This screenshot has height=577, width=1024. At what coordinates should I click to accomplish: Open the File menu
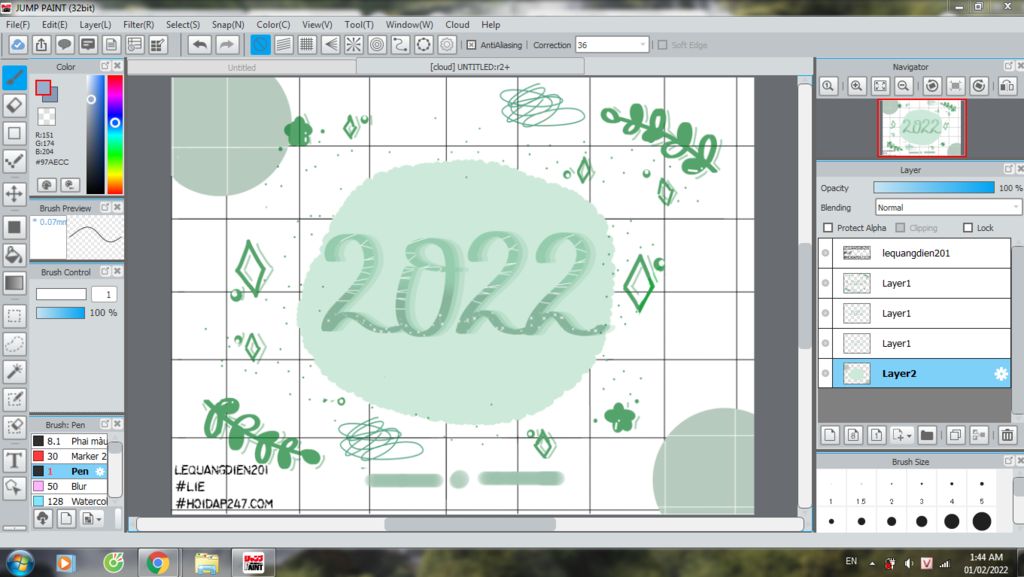pyautogui.click(x=18, y=24)
